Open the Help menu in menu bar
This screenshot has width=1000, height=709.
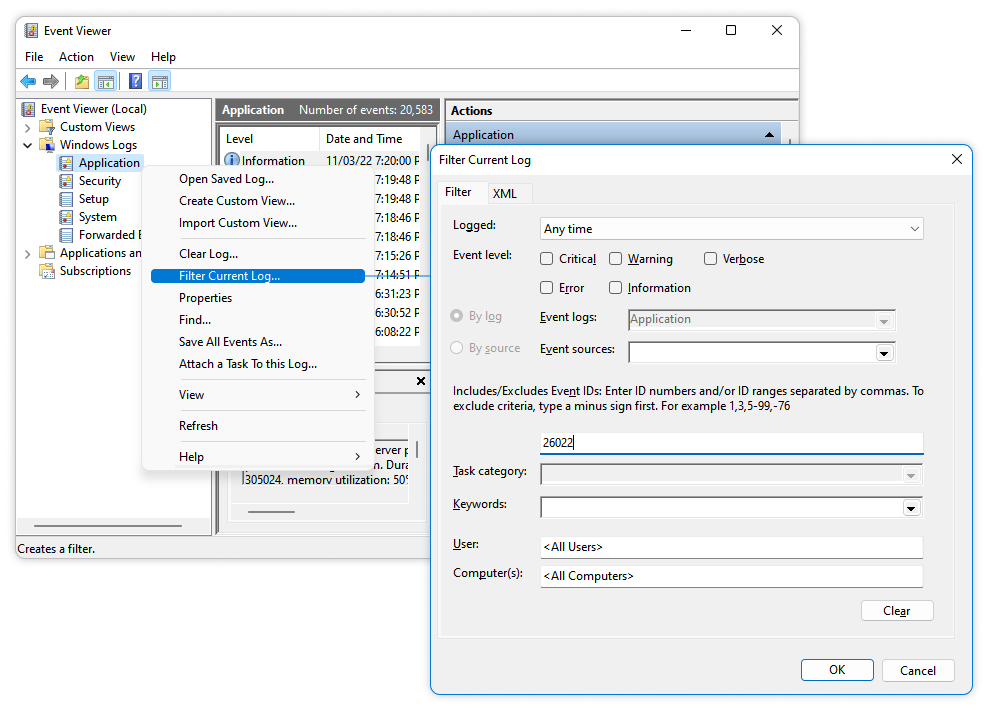(163, 57)
